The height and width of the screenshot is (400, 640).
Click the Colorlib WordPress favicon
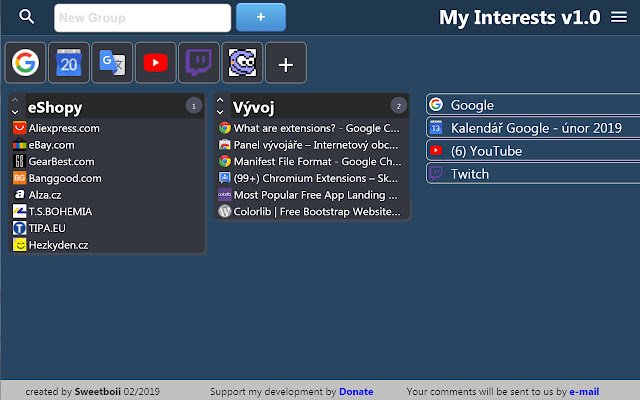[x=224, y=211]
